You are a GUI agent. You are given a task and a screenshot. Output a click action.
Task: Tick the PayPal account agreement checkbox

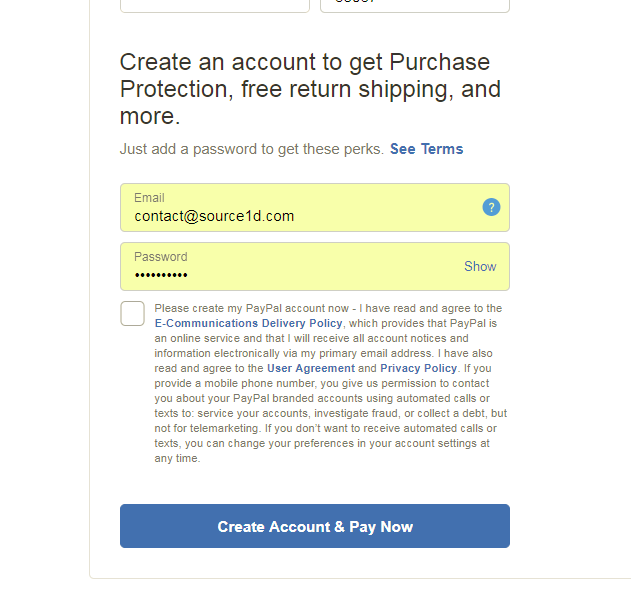click(133, 314)
